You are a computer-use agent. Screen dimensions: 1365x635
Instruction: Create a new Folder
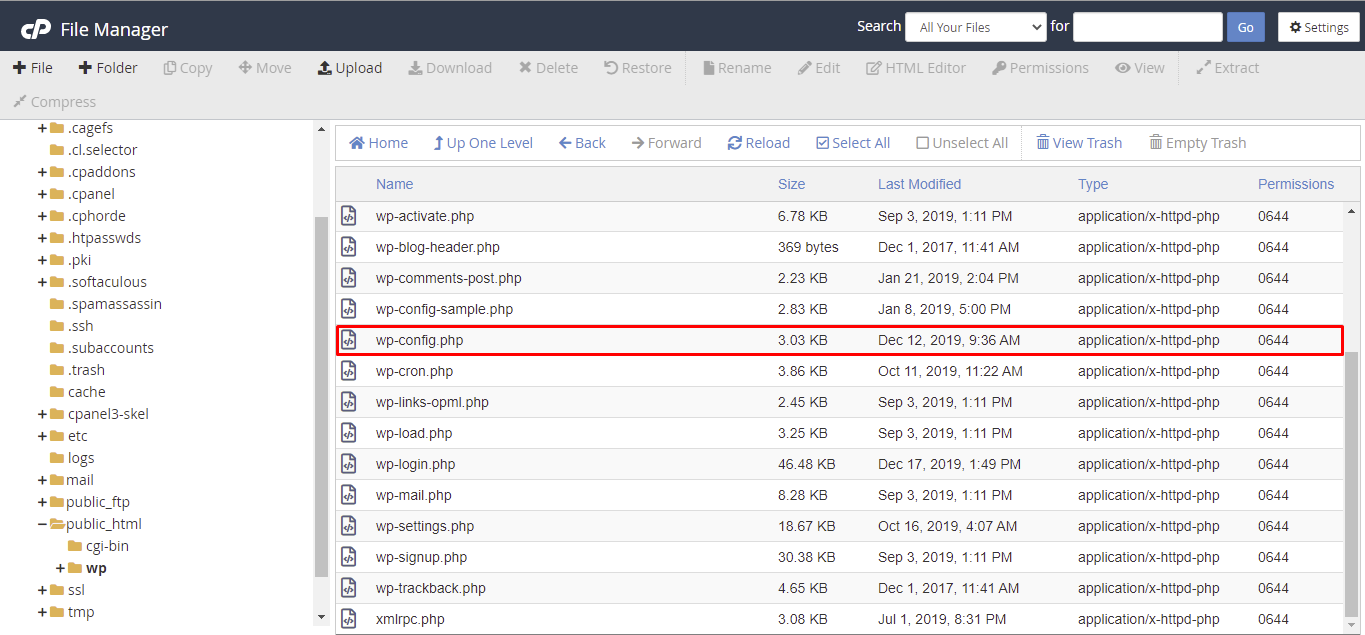coord(108,67)
